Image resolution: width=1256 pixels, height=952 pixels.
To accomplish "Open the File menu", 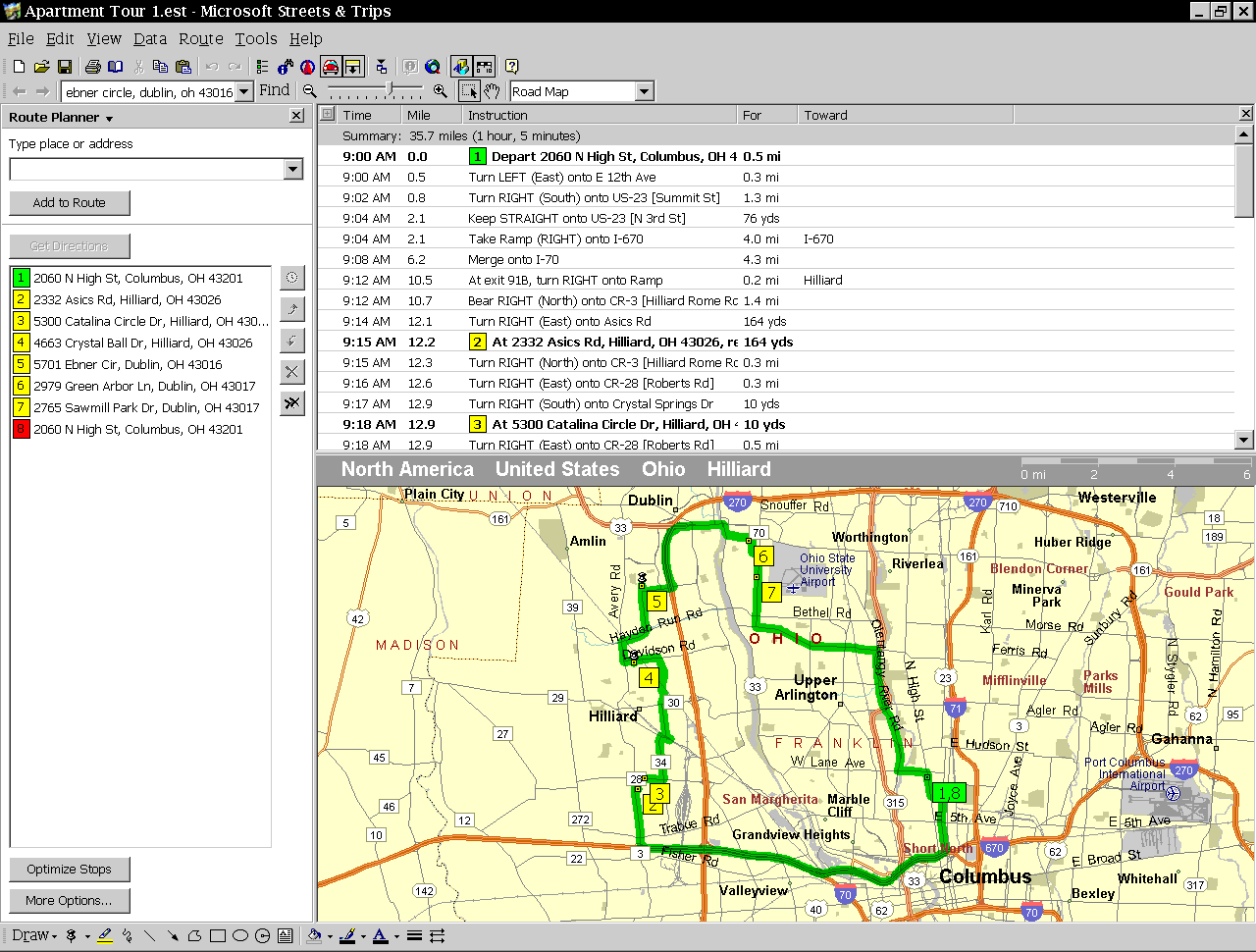I will click(21, 39).
